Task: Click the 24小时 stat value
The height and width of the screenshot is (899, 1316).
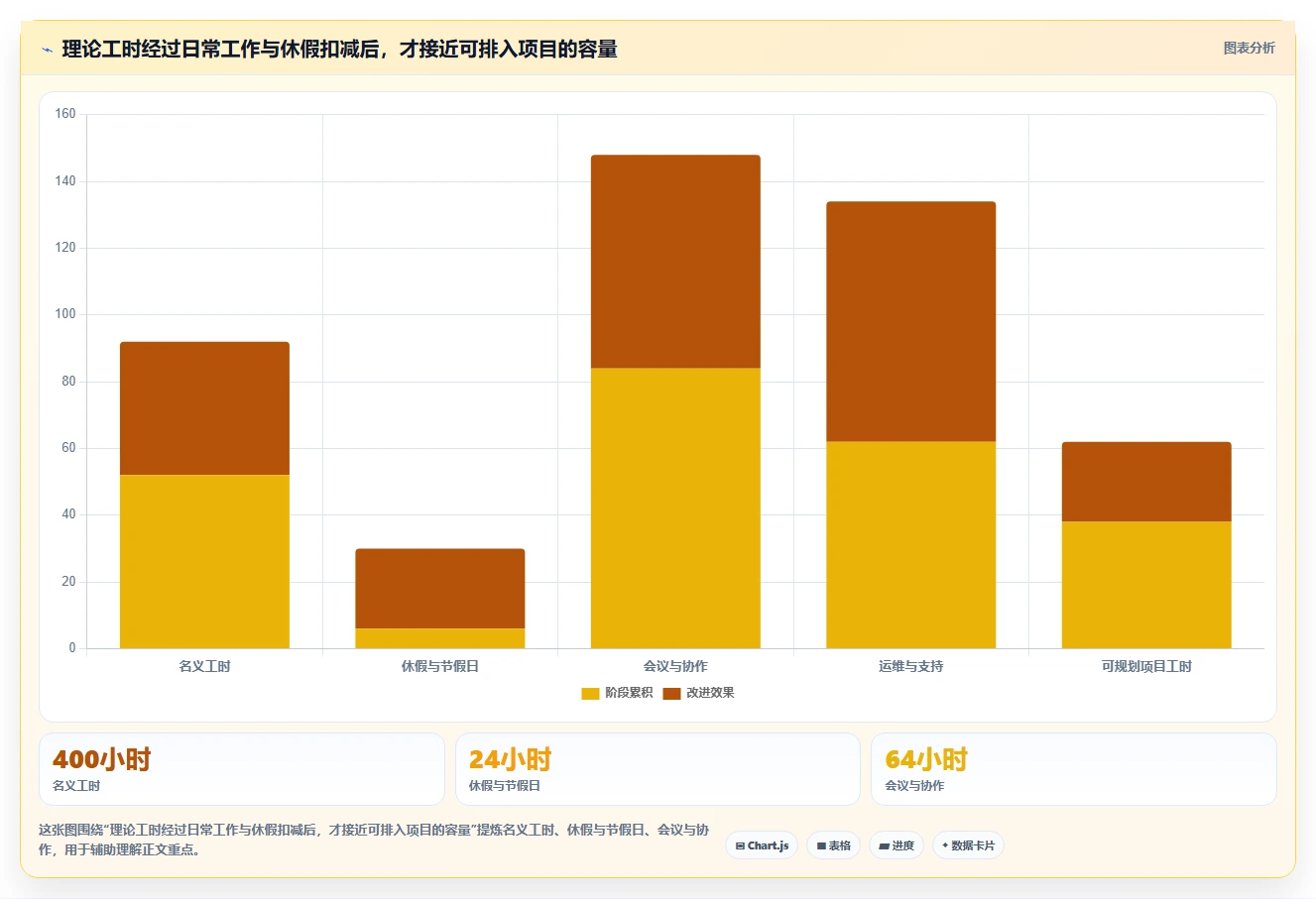Action: pyautogui.click(x=510, y=759)
